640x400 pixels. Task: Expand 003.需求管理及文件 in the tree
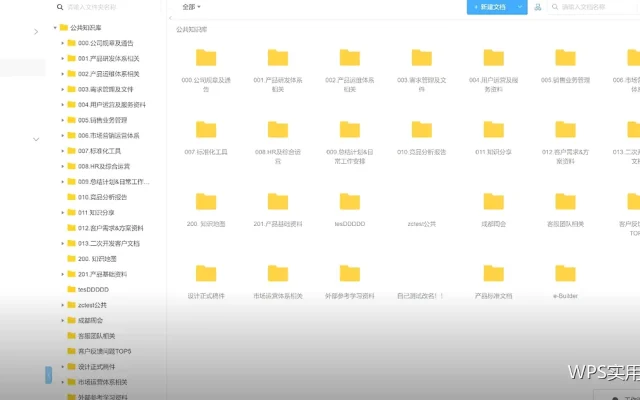point(62,89)
